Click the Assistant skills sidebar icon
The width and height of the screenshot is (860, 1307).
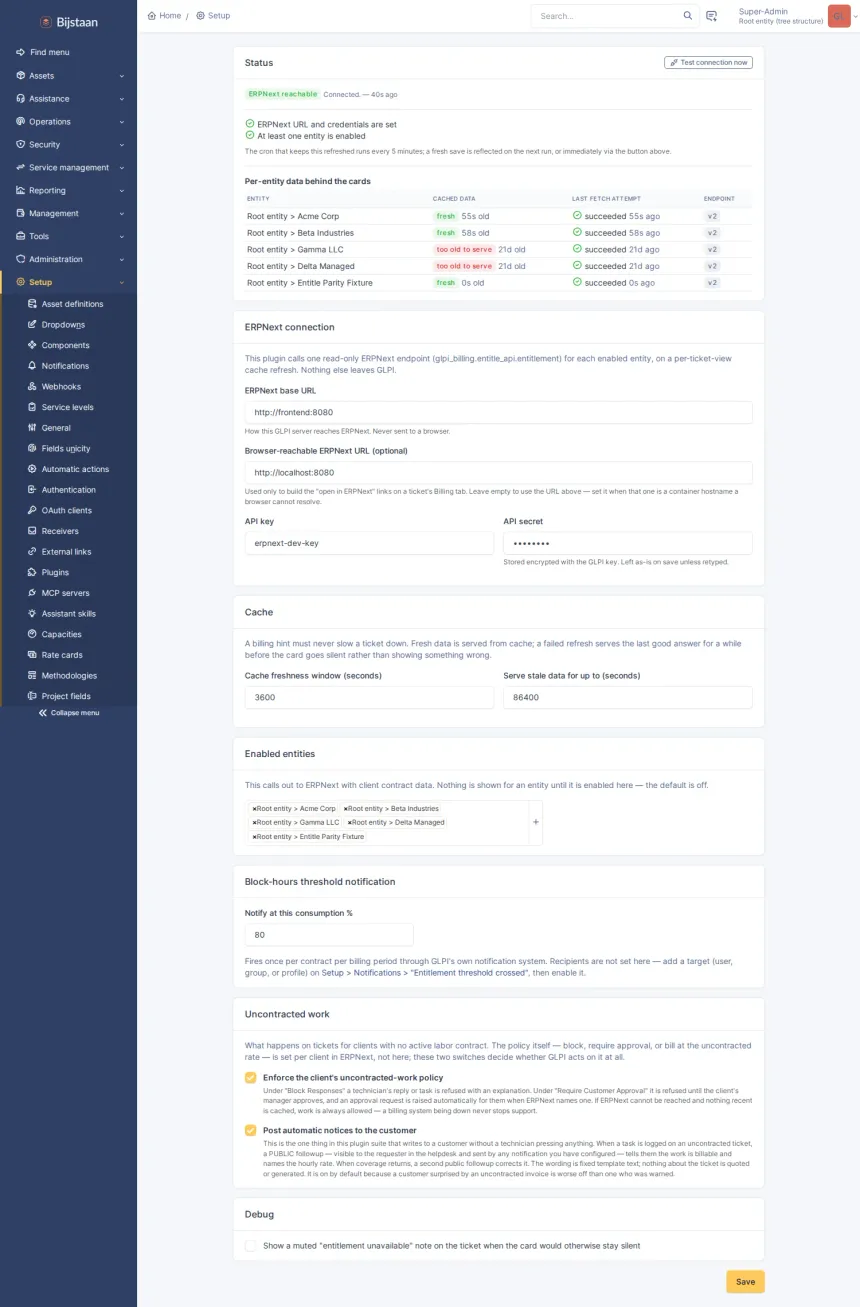click(x=32, y=614)
